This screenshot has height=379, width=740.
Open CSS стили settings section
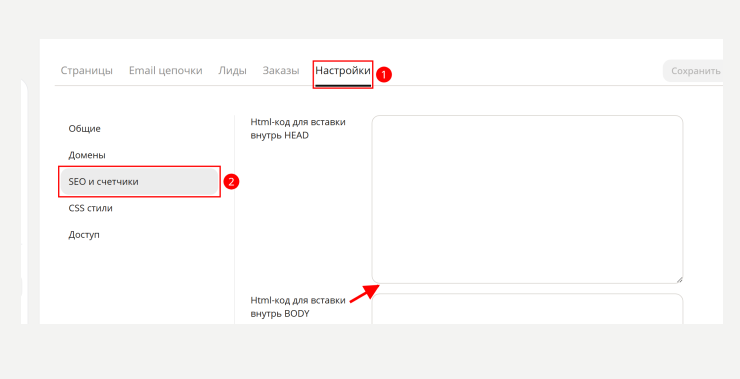tap(91, 208)
